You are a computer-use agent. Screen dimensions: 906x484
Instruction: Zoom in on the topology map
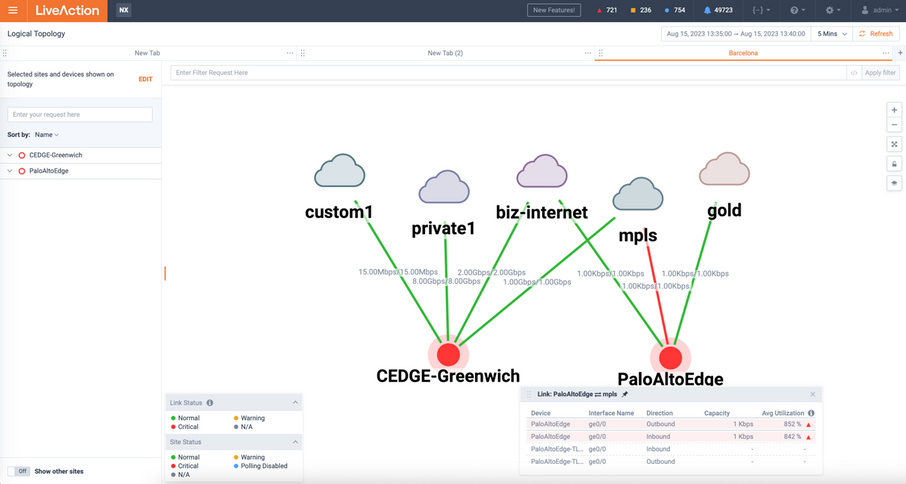pos(894,110)
